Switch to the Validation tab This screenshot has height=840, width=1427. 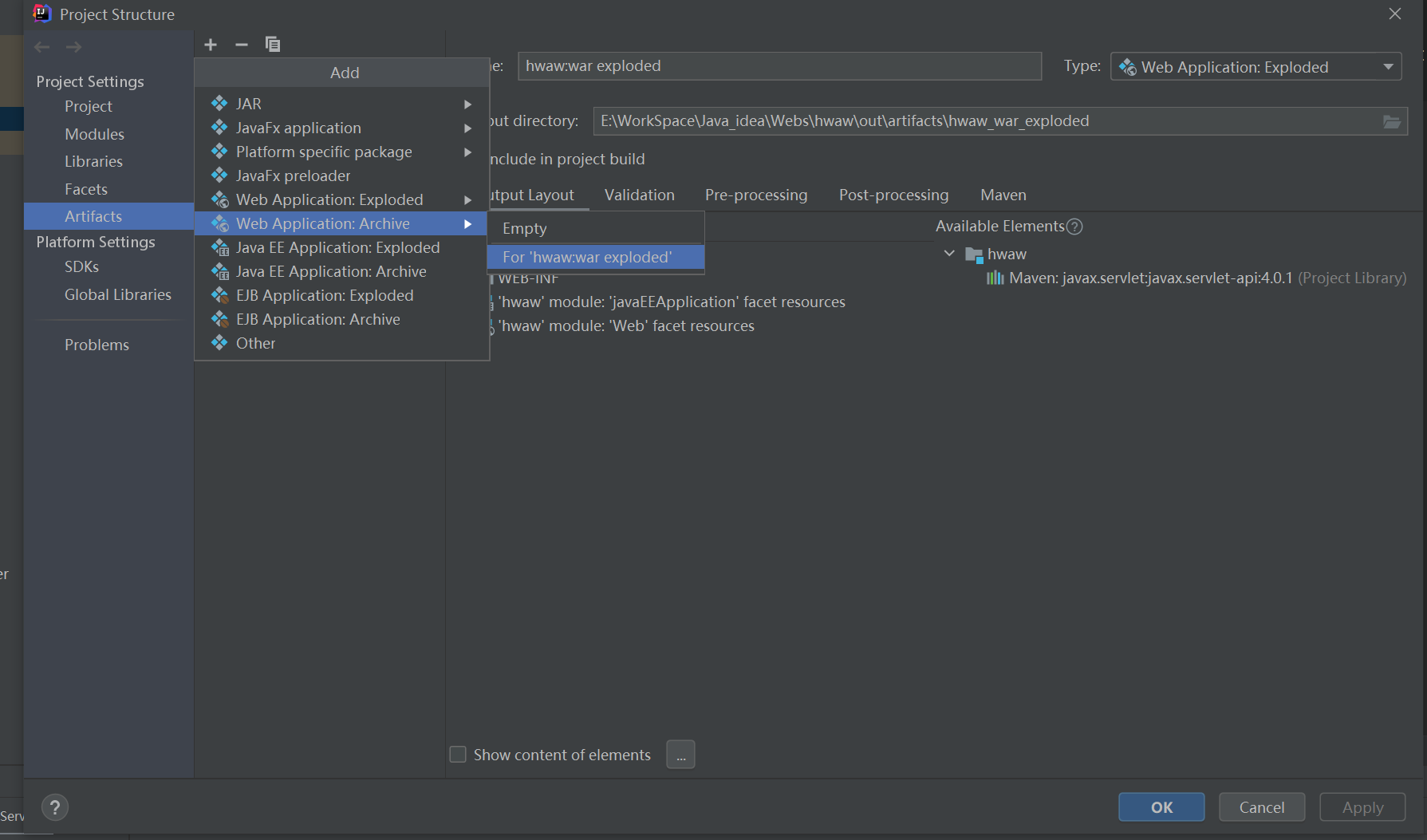[x=639, y=195]
